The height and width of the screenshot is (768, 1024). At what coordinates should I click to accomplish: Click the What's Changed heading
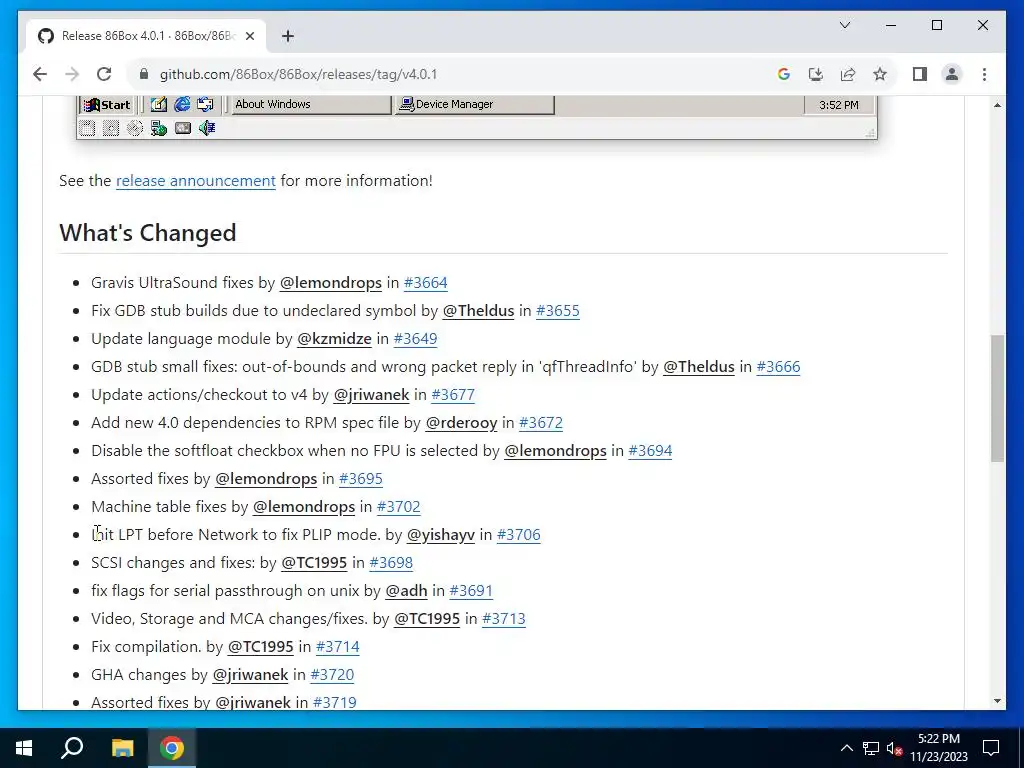[148, 233]
